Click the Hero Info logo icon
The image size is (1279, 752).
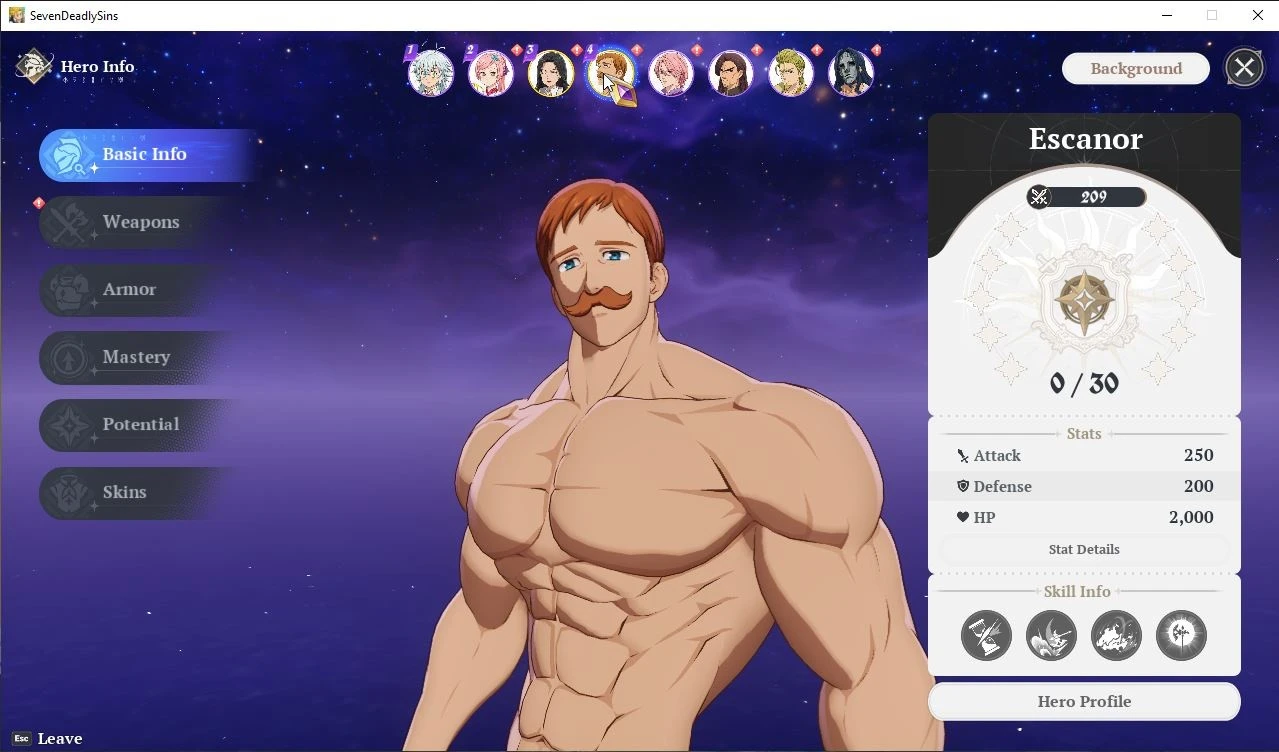click(x=34, y=67)
